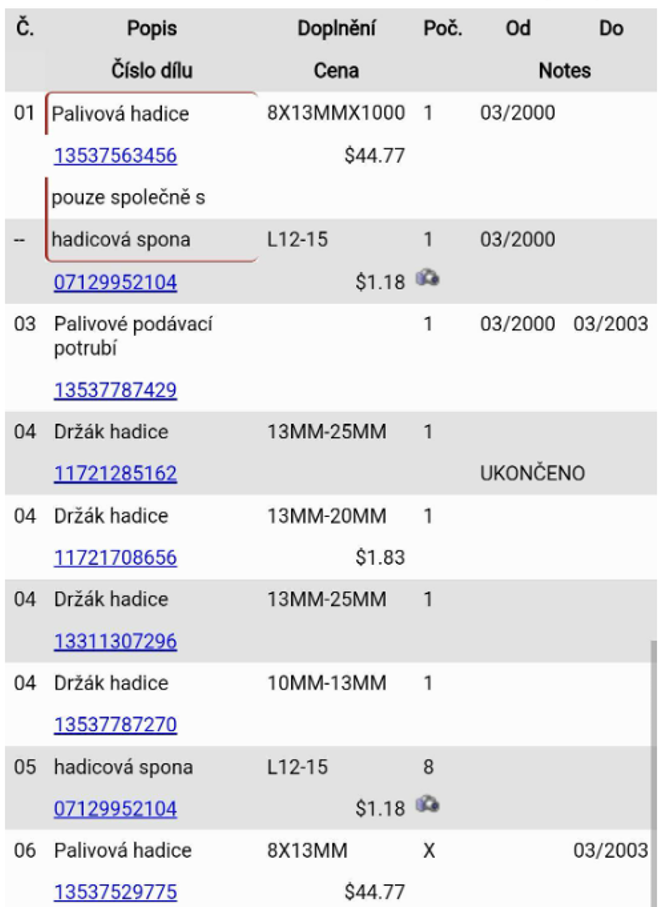This screenshot has height=907, width=661.
Task: Click the Doplnění column header
Action: click(336, 28)
